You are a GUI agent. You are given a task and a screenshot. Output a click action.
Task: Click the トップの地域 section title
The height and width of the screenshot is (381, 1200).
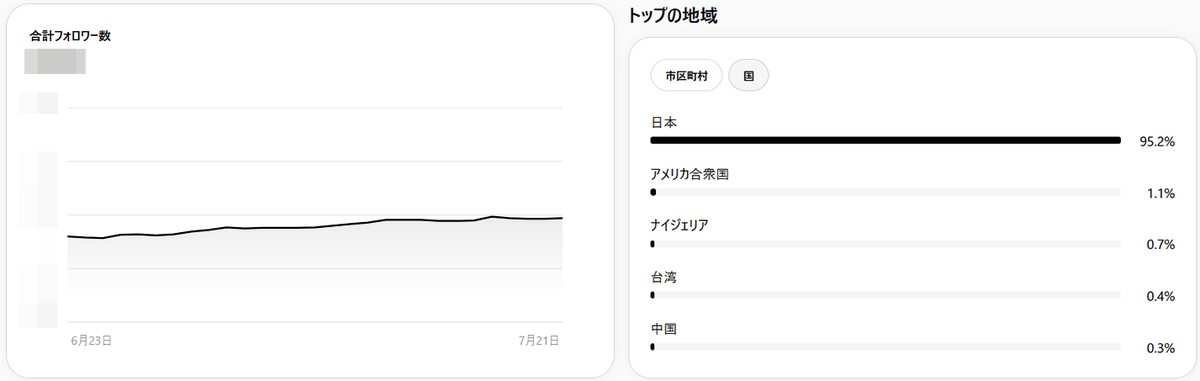[673, 15]
